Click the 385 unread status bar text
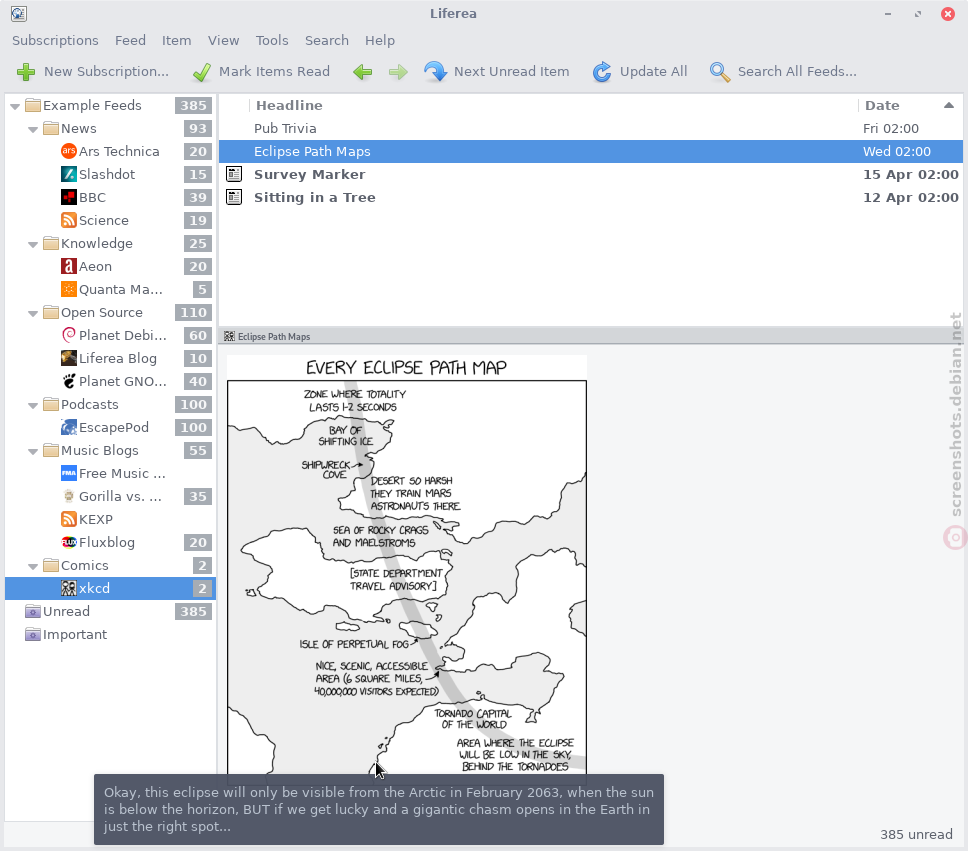The image size is (968, 851). (x=916, y=834)
